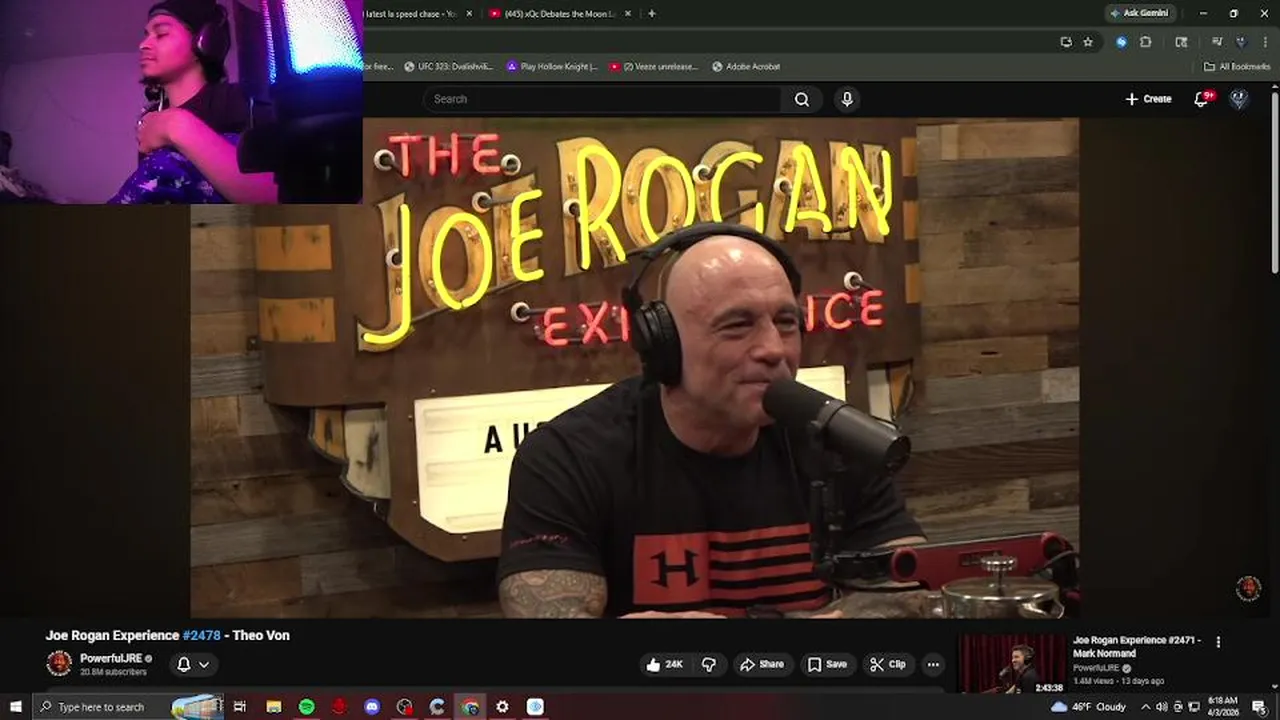Start voice search with the microphone icon
This screenshot has width=1280, height=720.
click(x=847, y=99)
